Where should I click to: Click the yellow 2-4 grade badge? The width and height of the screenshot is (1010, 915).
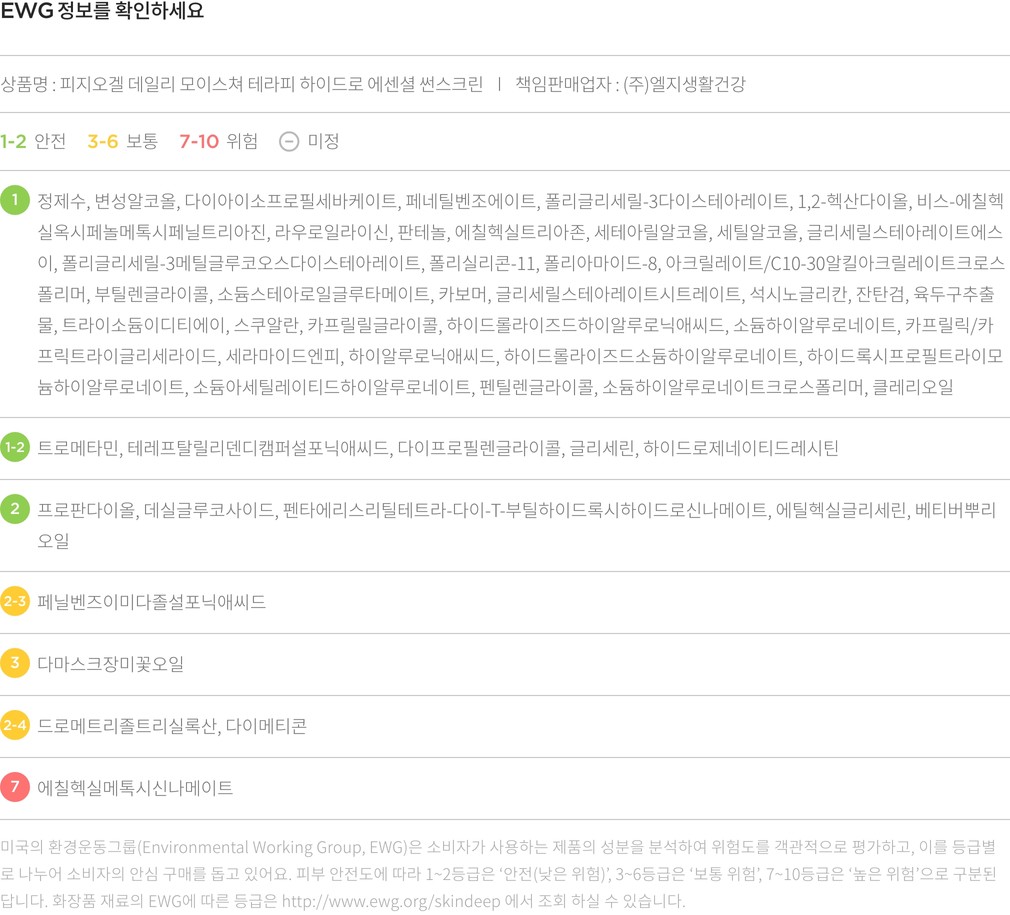(x=15, y=725)
